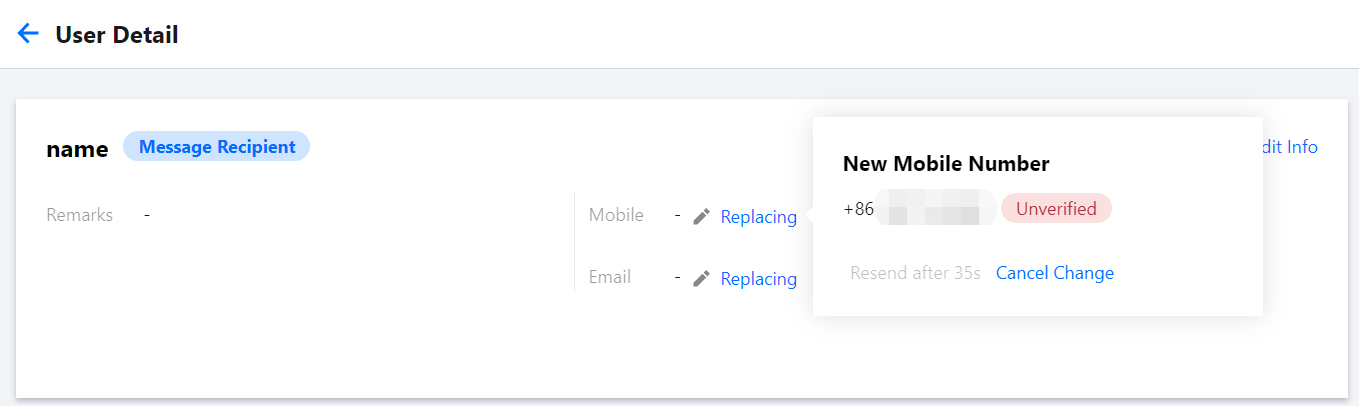Click the Email field label
The image size is (1359, 406).
pyautogui.click(x=610, y=277)
